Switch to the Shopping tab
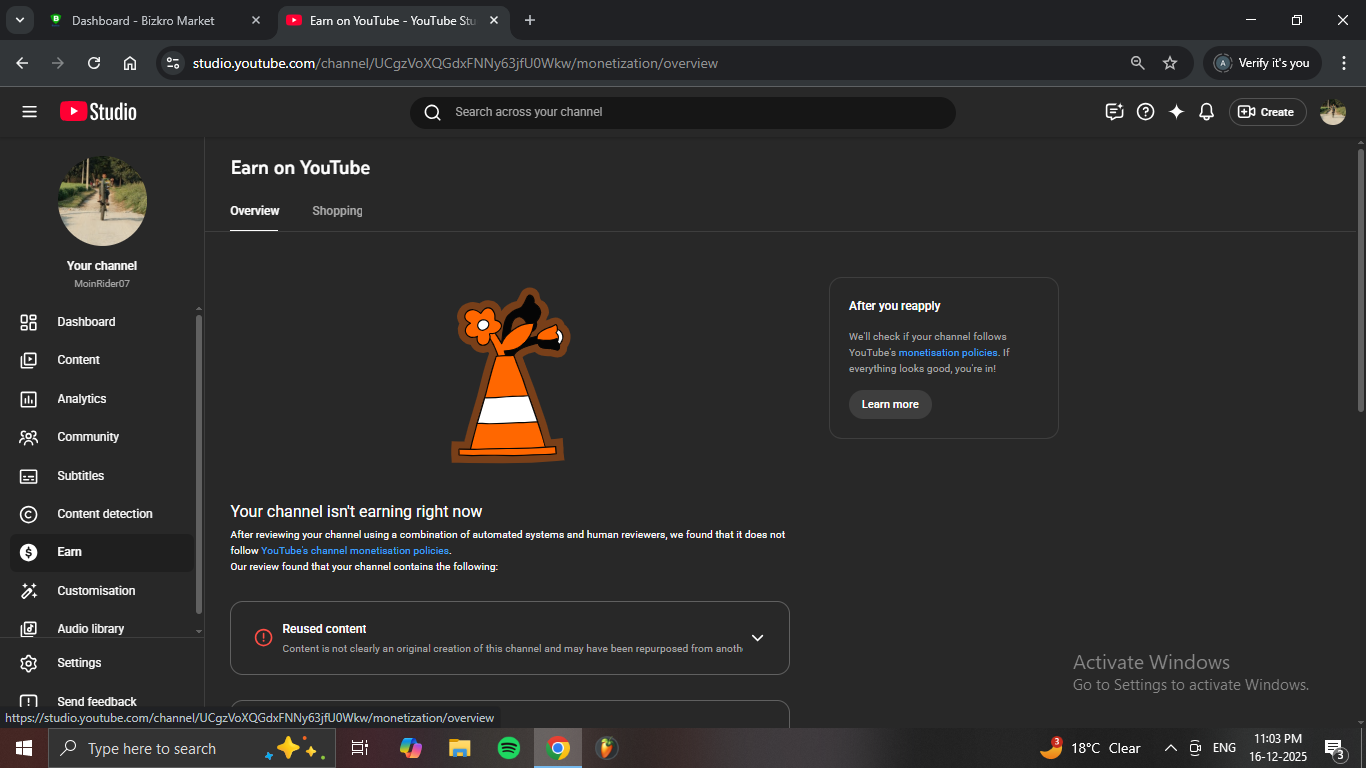This screenshot has width=1366, height=768. [337, 211]
